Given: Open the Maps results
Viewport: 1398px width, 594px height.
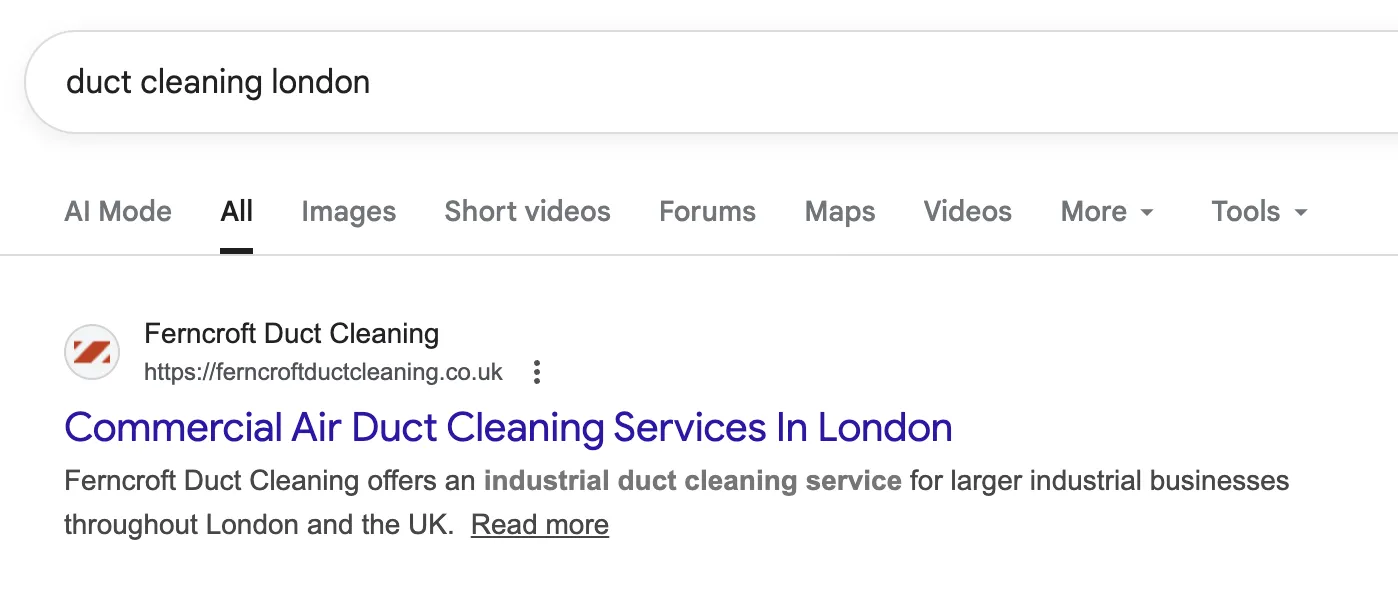Looking at the screenshot, I should [839, 211].
